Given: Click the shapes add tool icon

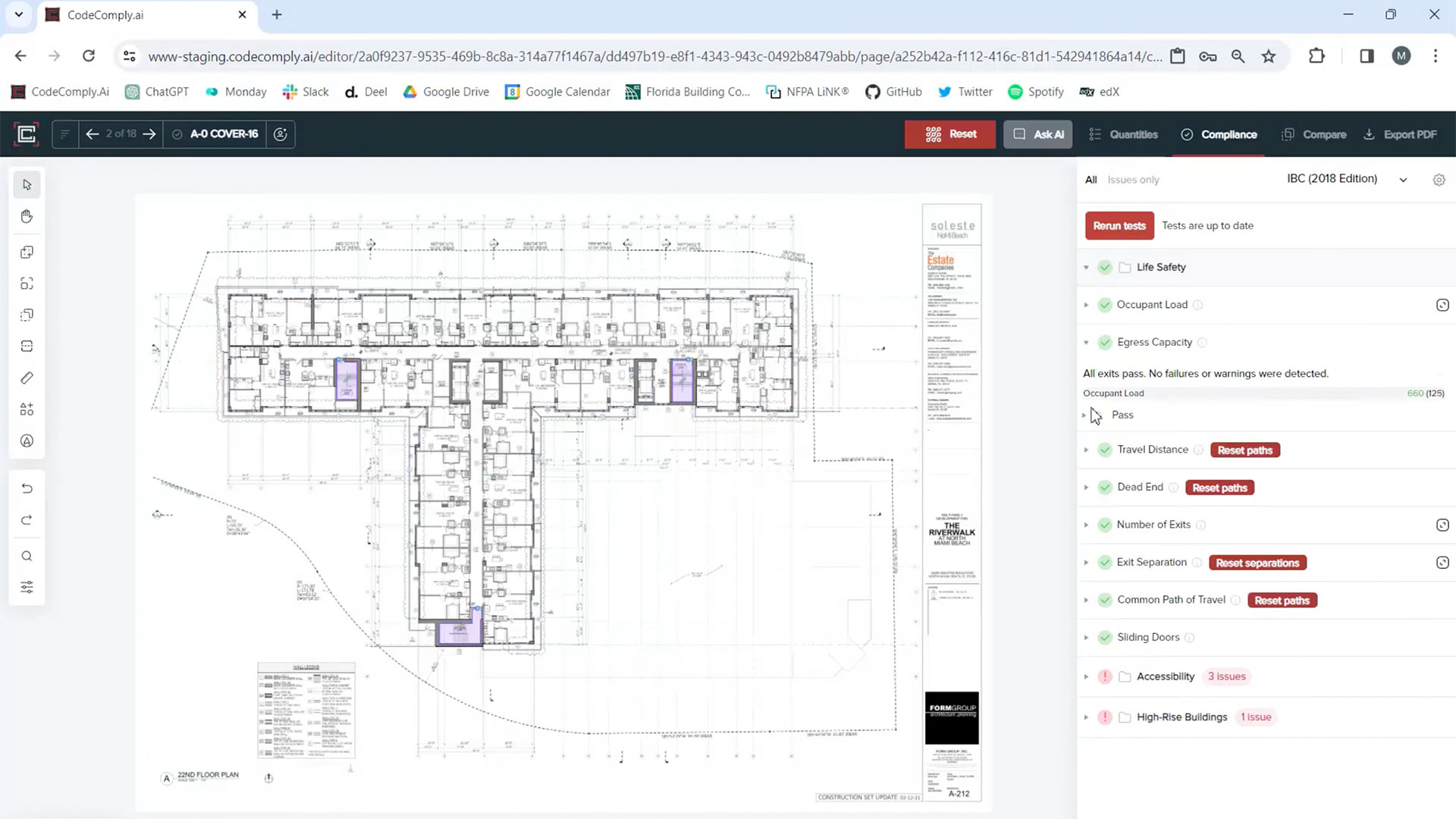Looking at the screenshot, I should (x=27, y=409).
